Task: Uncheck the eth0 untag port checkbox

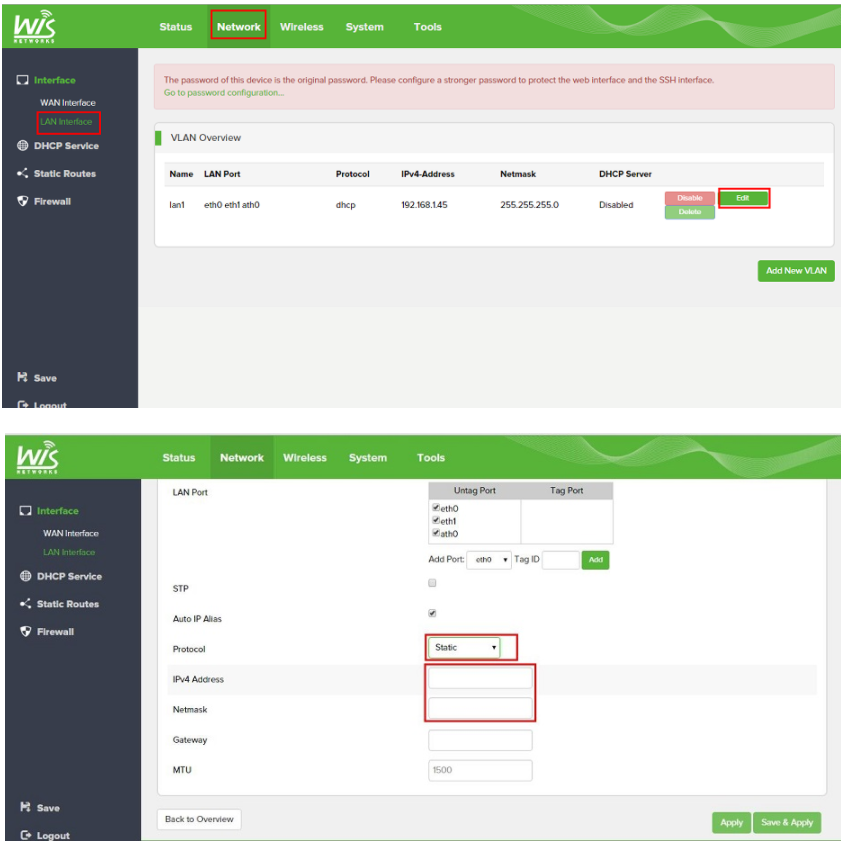Action: click(x=436, y=509)
